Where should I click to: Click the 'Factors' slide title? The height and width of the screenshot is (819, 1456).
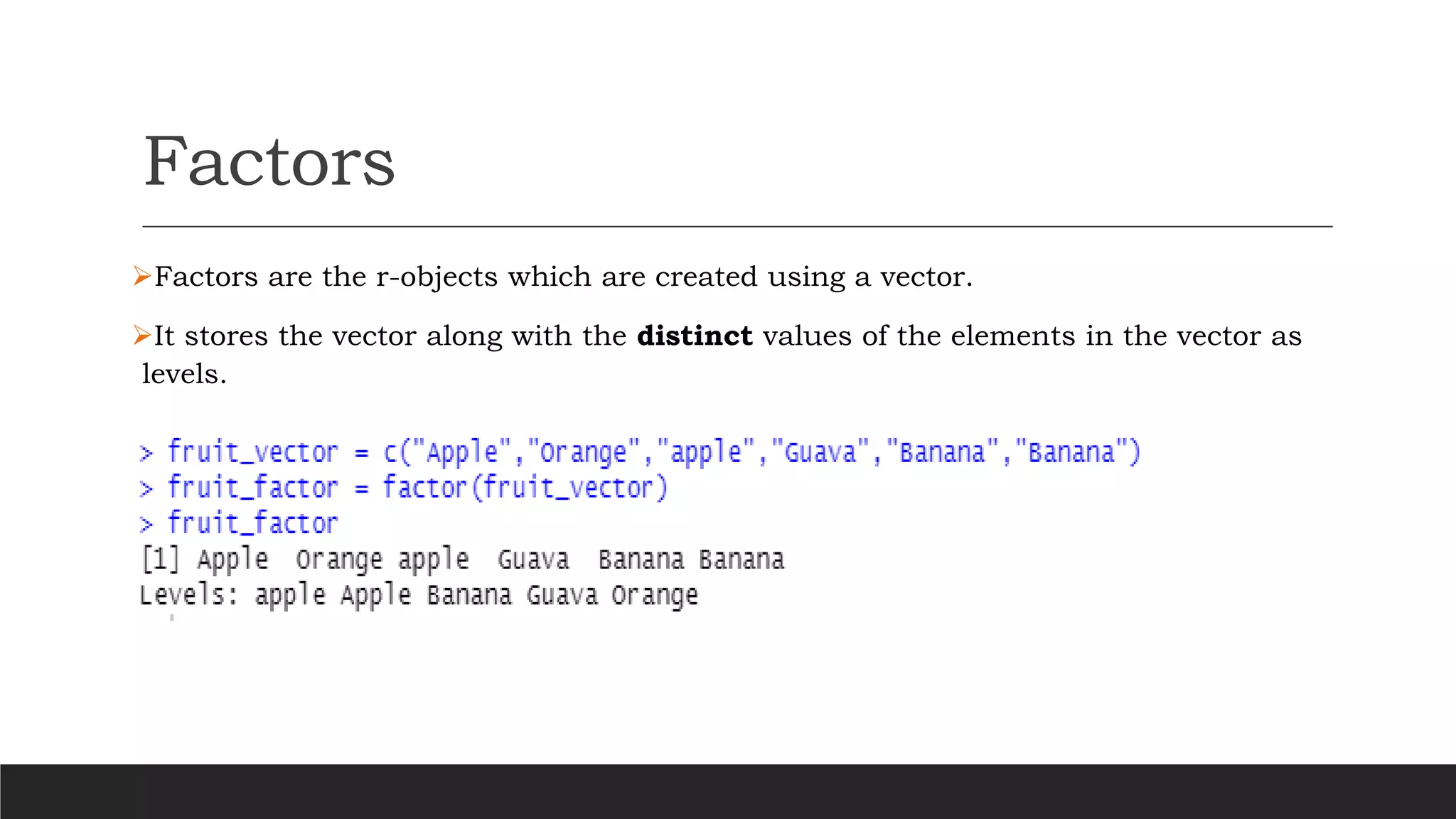point(269,162)
